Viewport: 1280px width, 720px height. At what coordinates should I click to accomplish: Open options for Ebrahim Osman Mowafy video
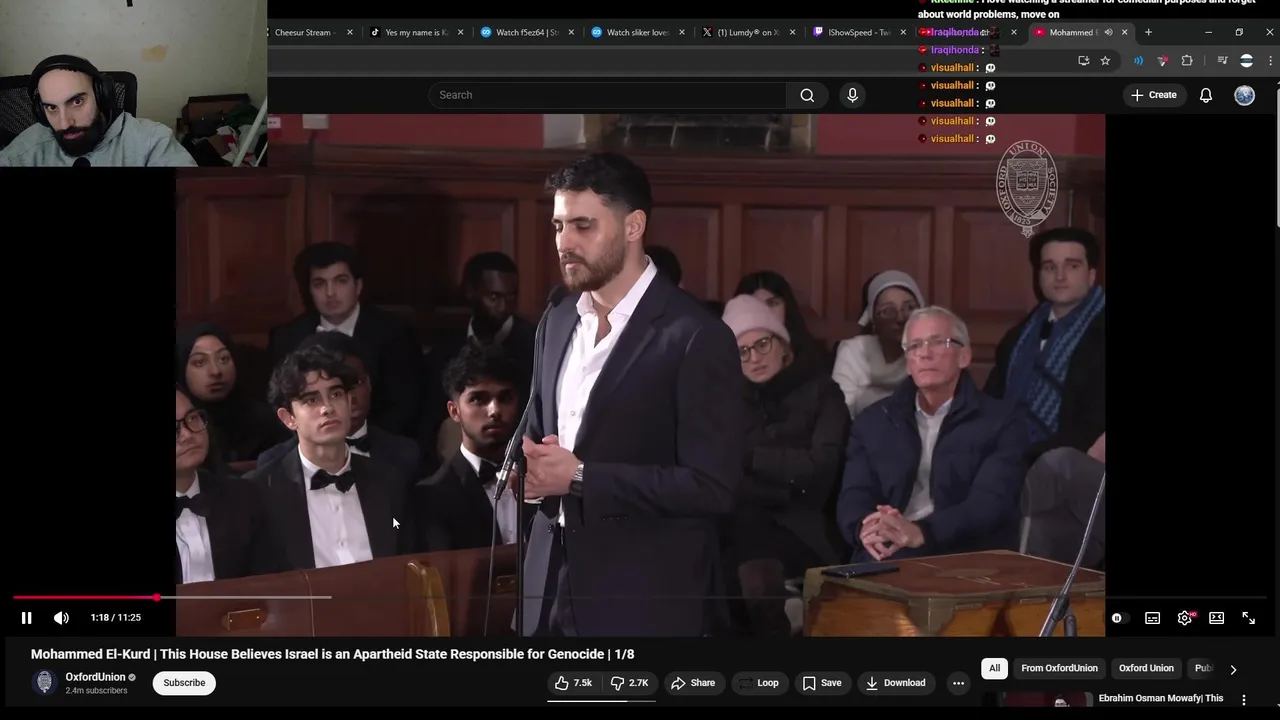[1244, 699]
